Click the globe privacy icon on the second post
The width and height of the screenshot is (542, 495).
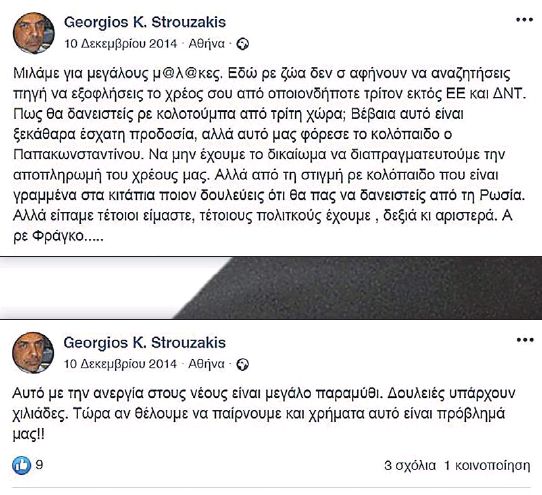pyautogui.click(x=243, y=364)
